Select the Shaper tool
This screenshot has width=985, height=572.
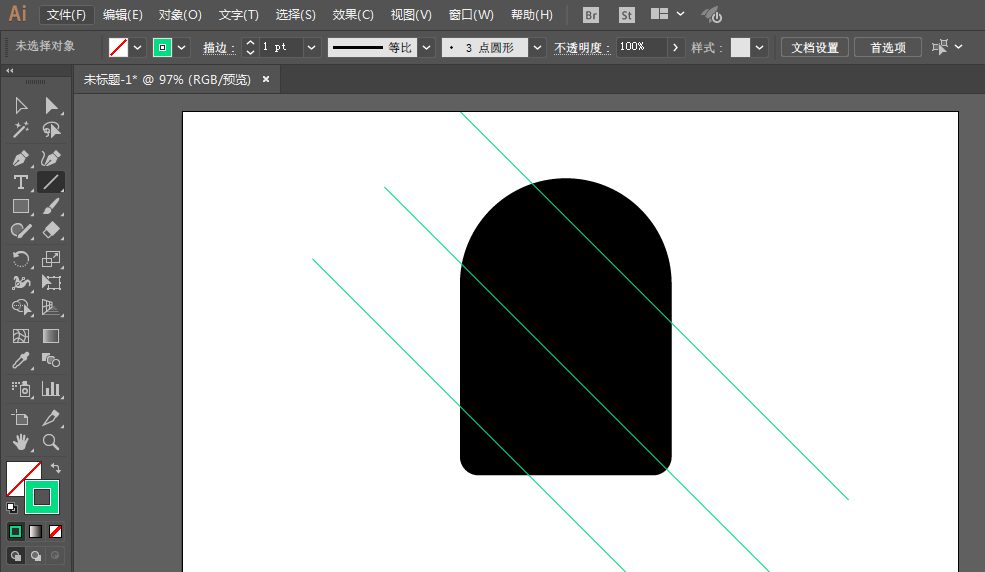[x=21, y=230]
